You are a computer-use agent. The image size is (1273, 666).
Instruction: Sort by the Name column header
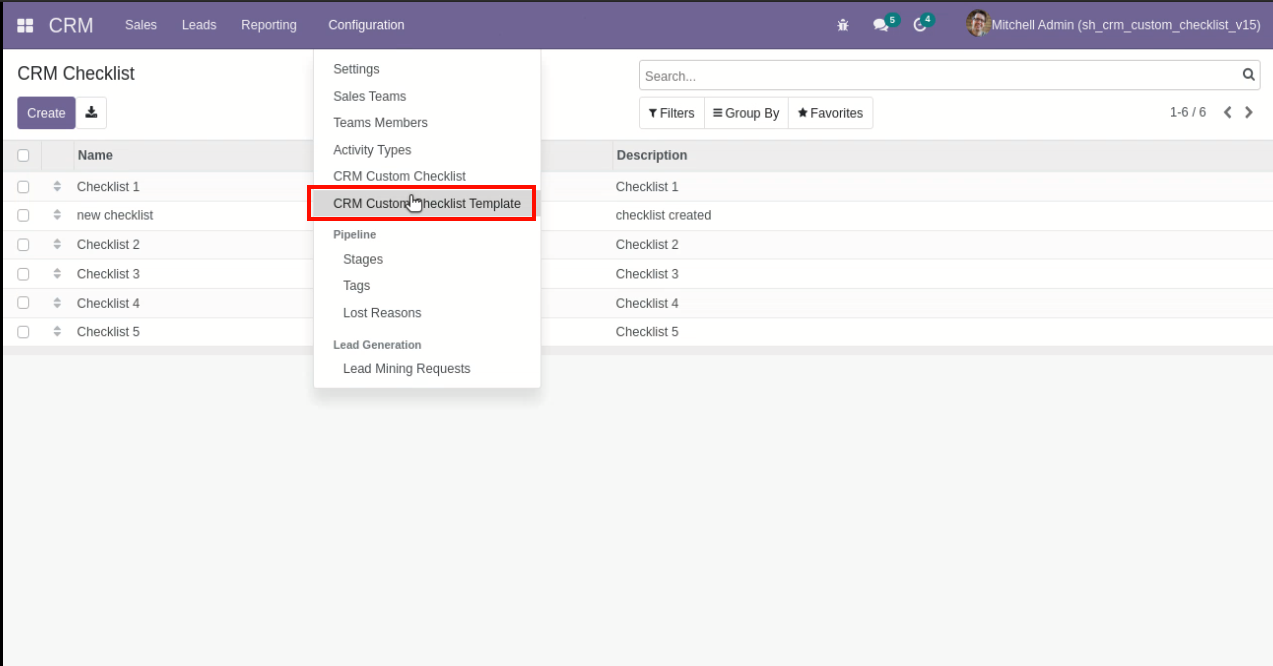tap(95, 156)
